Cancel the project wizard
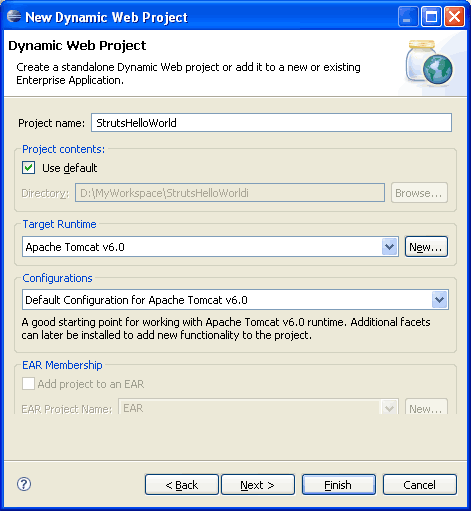 [x=420, y=485]
